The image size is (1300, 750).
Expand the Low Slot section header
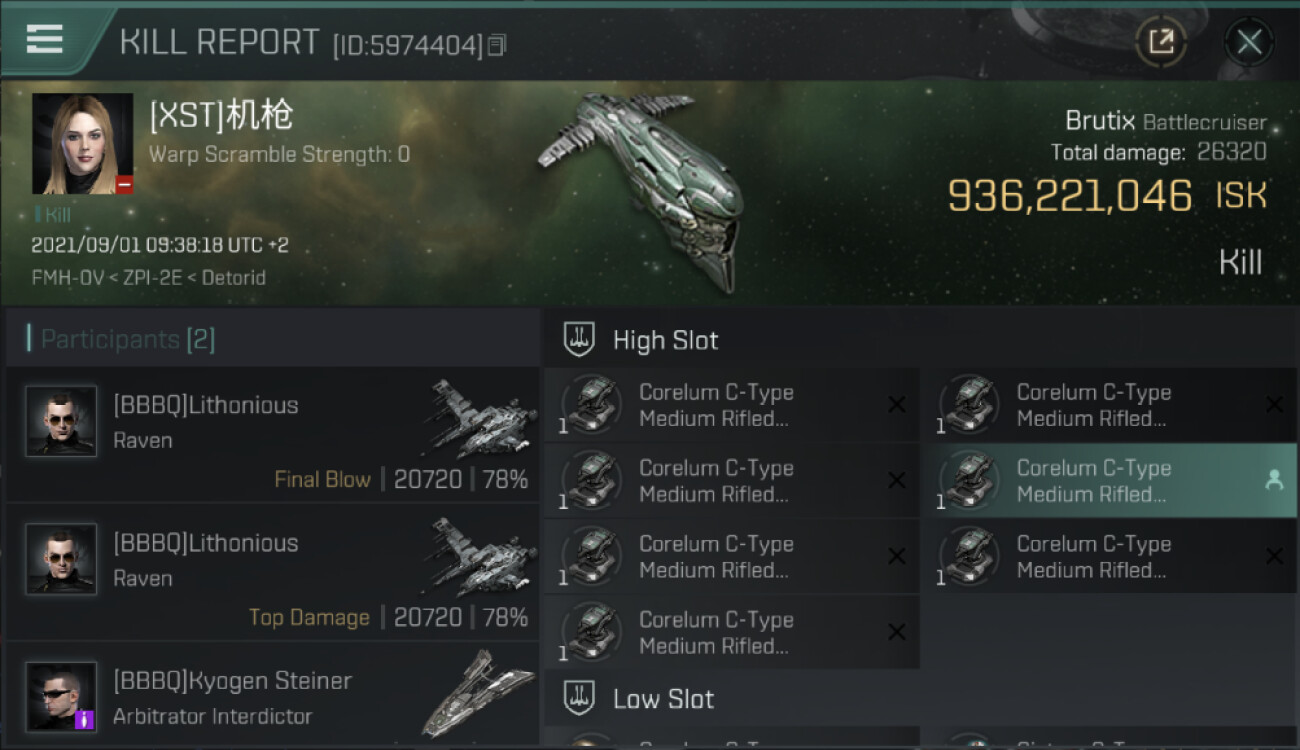921,698
